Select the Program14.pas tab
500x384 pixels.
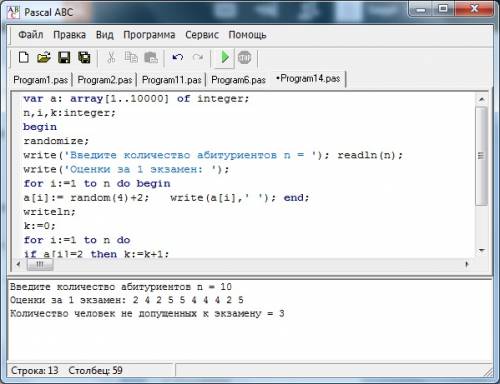click(308, 79)
